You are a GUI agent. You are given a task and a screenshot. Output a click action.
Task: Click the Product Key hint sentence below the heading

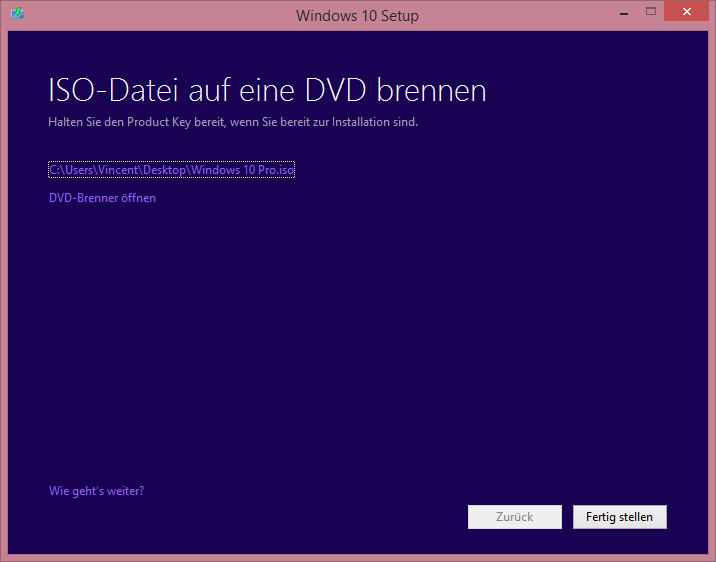(232, 122)
